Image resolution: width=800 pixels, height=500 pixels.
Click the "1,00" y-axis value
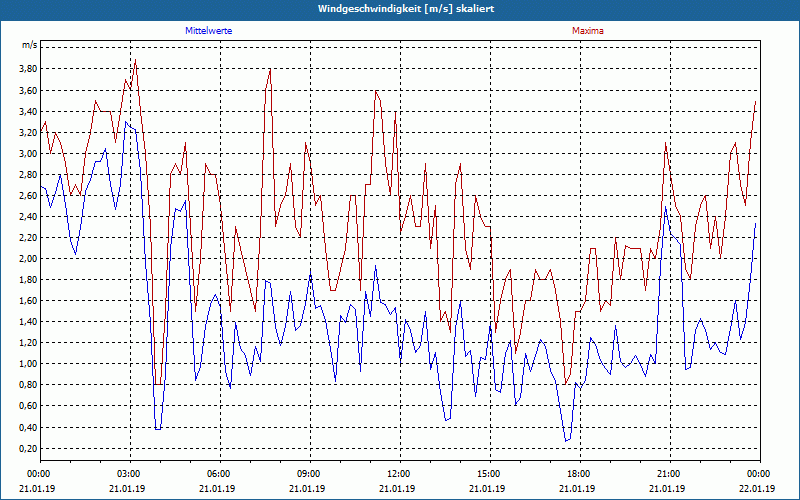pyautogui.click(x=29, y=364)
